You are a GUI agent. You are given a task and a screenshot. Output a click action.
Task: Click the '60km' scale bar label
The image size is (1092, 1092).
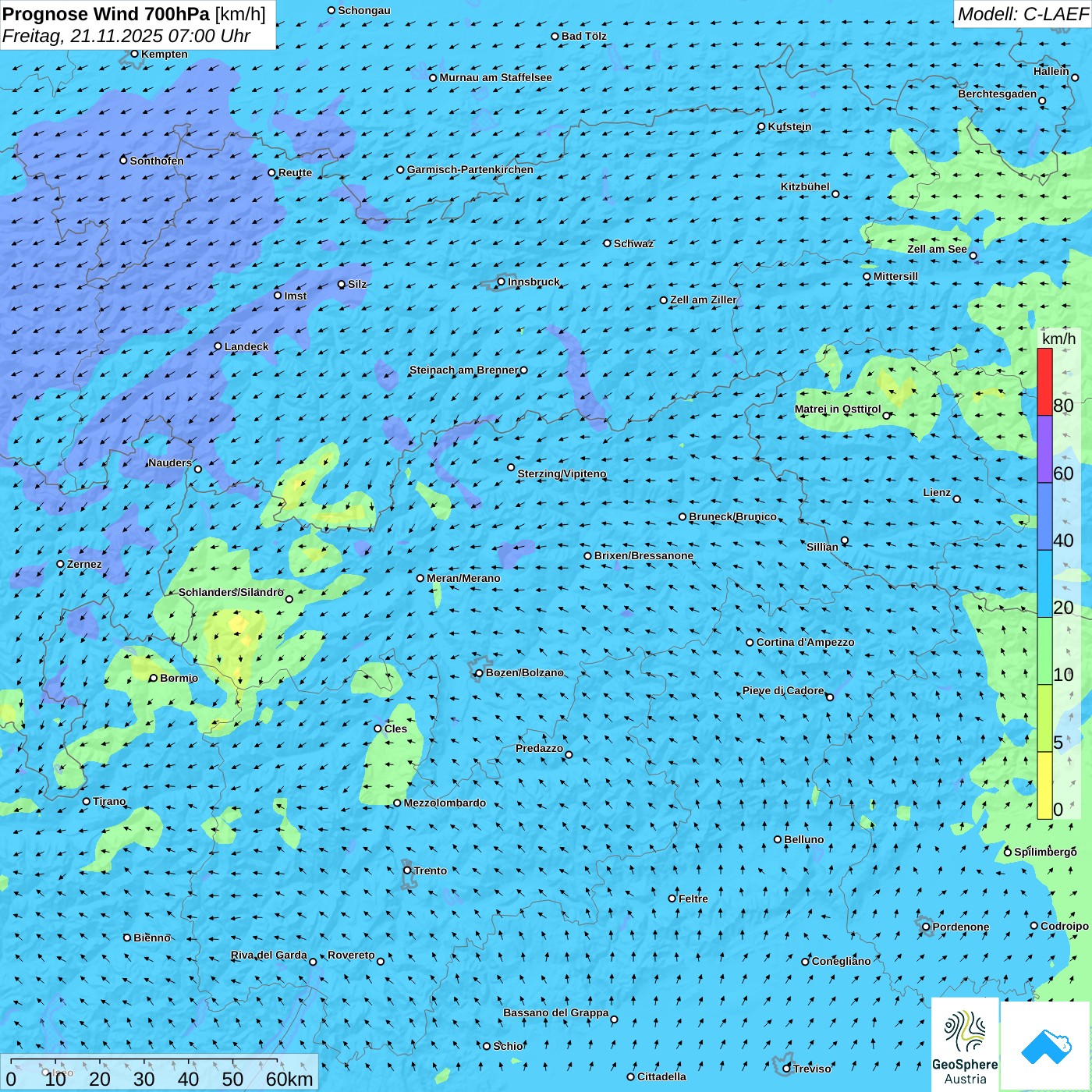pyautogui.click(x=289, y=1079)
